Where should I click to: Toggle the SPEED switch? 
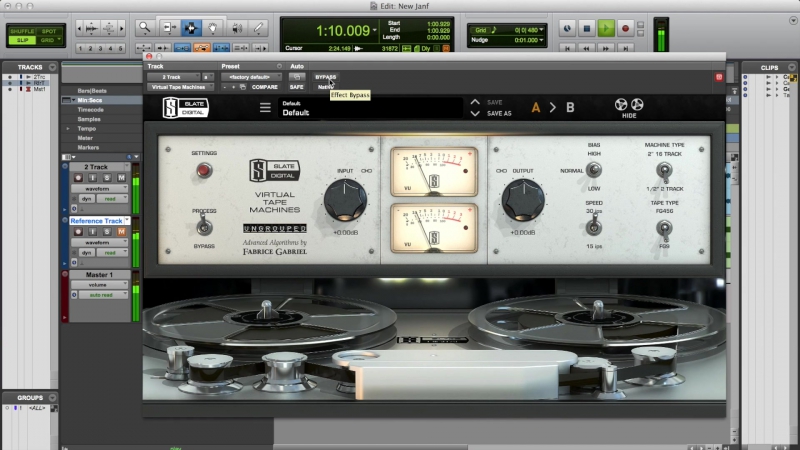[593, 227]
